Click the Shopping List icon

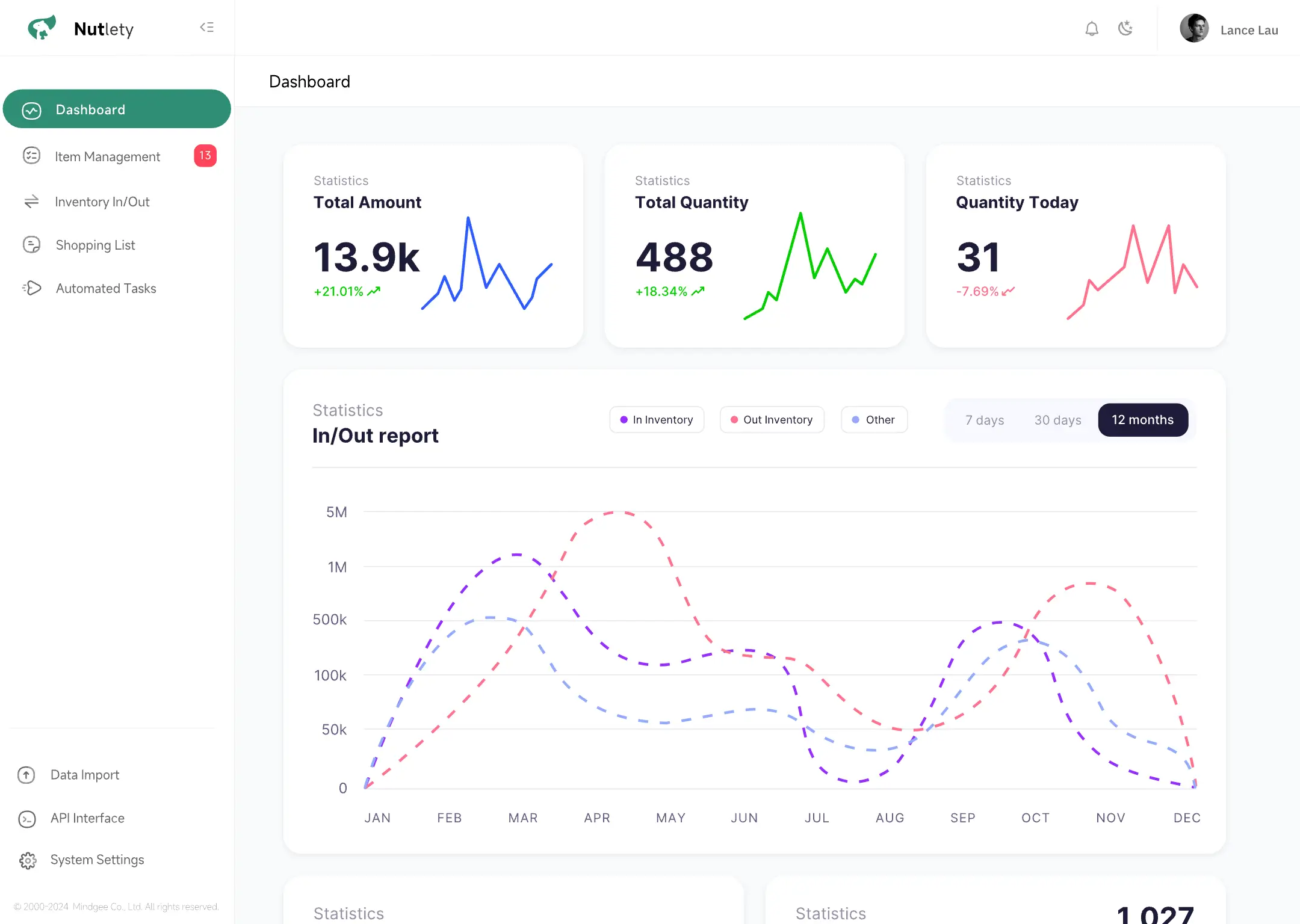click(x=31, y=245)
